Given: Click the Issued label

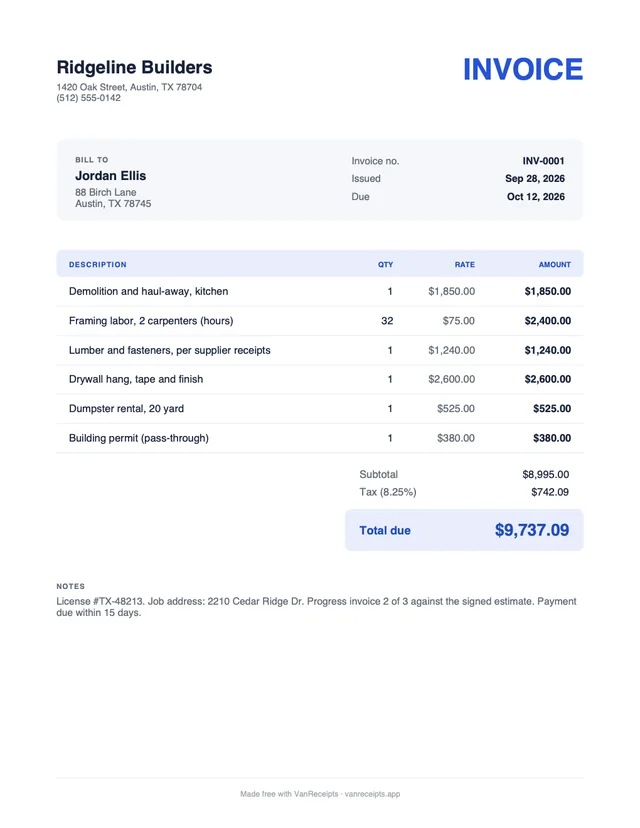Looking at the screenshot, I should pos(366,178).
